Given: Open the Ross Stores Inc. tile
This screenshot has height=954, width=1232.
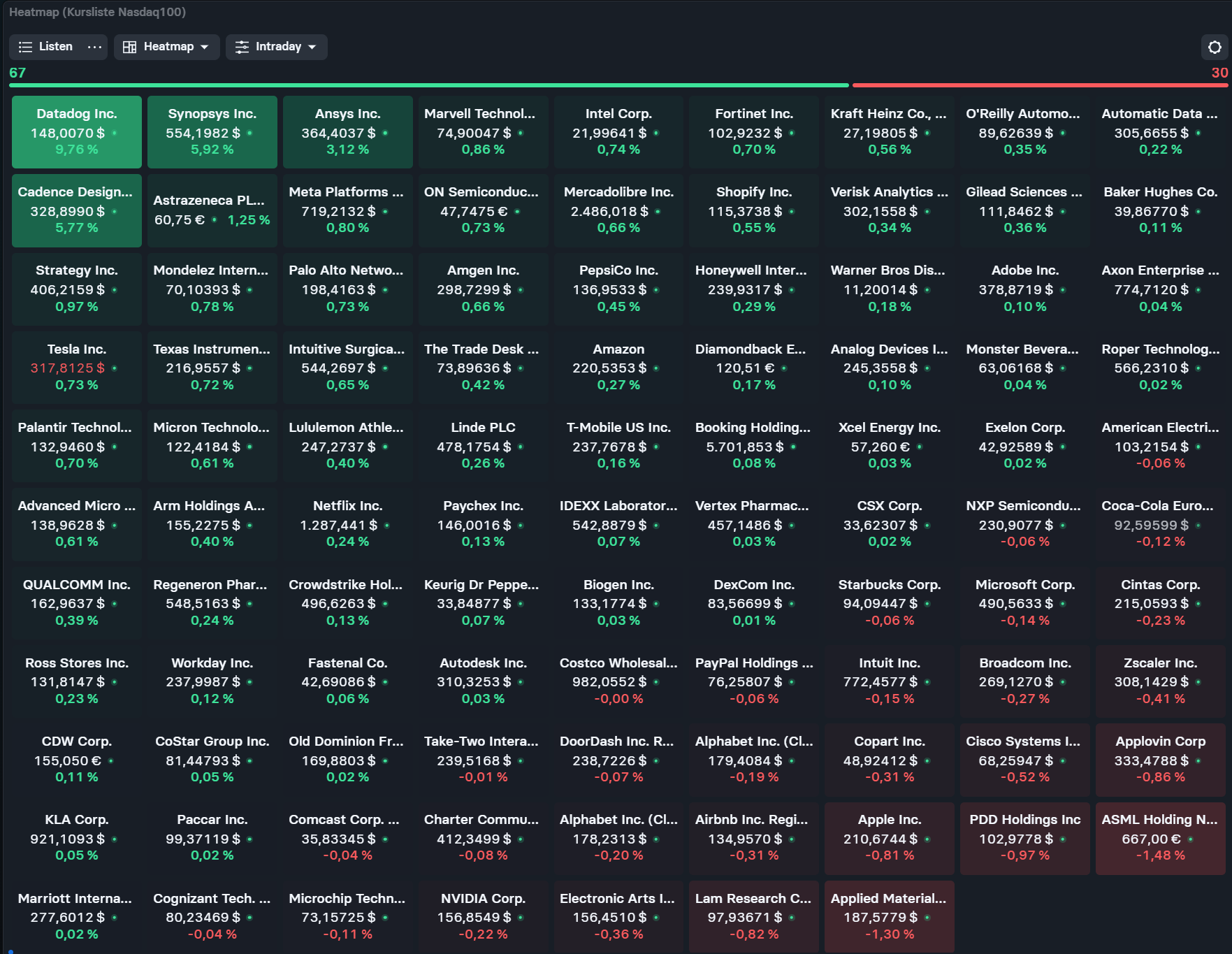Looking at the screenshot, I should tap(77, 681).
